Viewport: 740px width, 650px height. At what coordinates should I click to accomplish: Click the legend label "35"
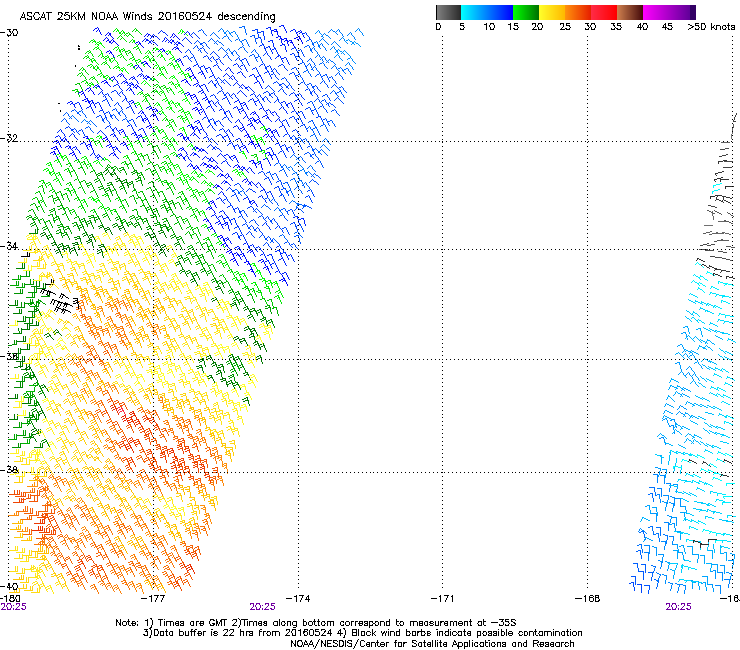point(616,27)
